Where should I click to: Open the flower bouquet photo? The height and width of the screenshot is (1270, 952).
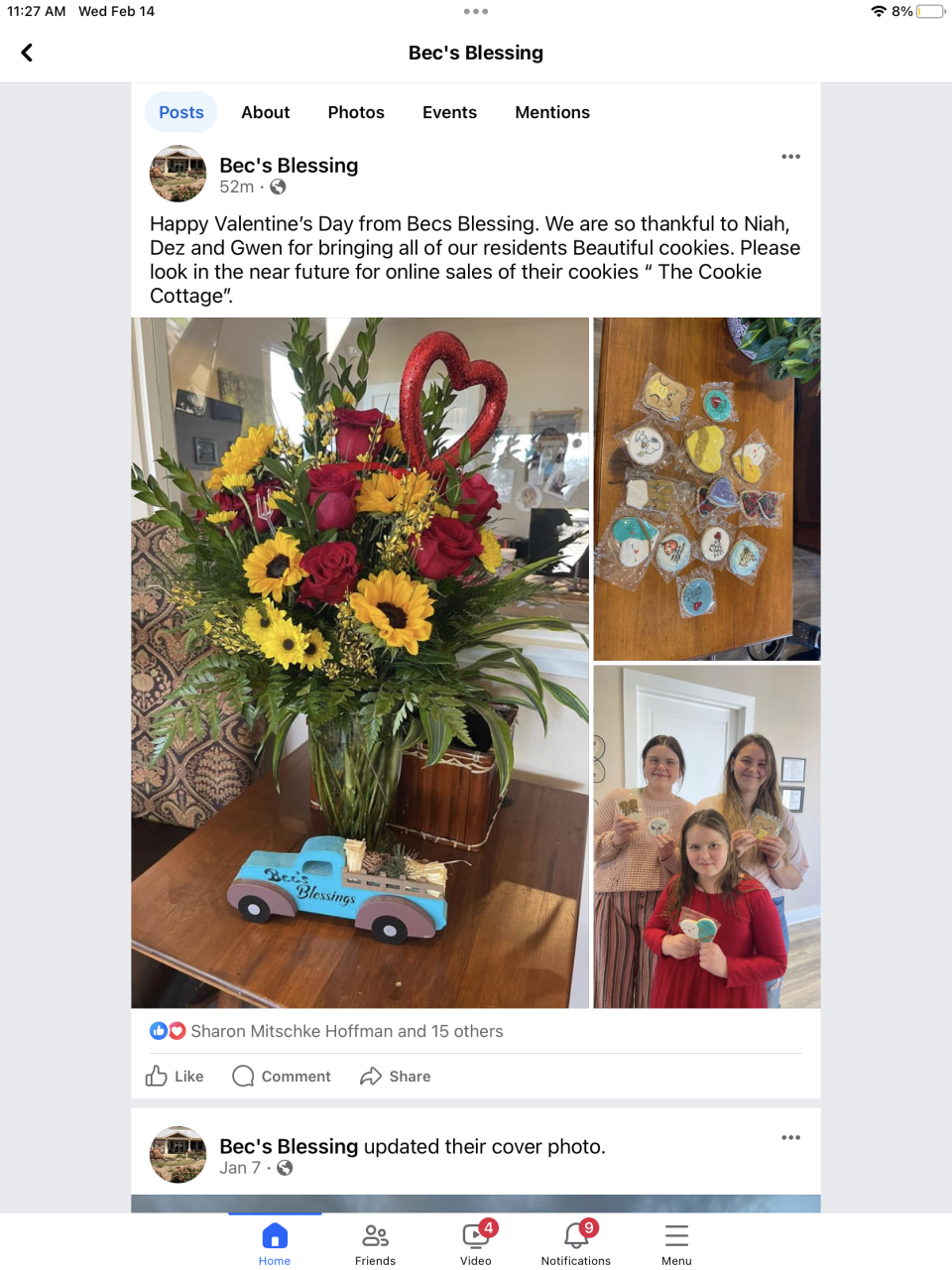(x=360, y=663)
